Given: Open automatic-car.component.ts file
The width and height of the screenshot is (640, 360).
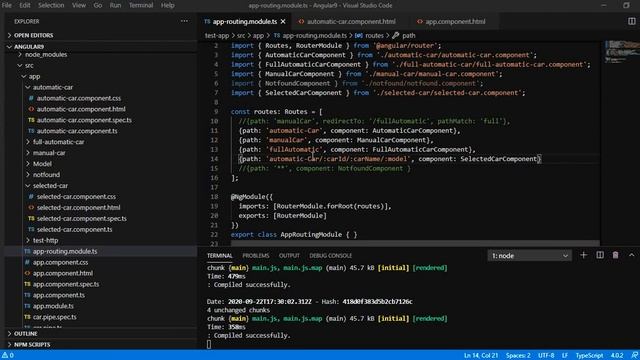Looking at the screenshot, I should [x=77, y=131].
